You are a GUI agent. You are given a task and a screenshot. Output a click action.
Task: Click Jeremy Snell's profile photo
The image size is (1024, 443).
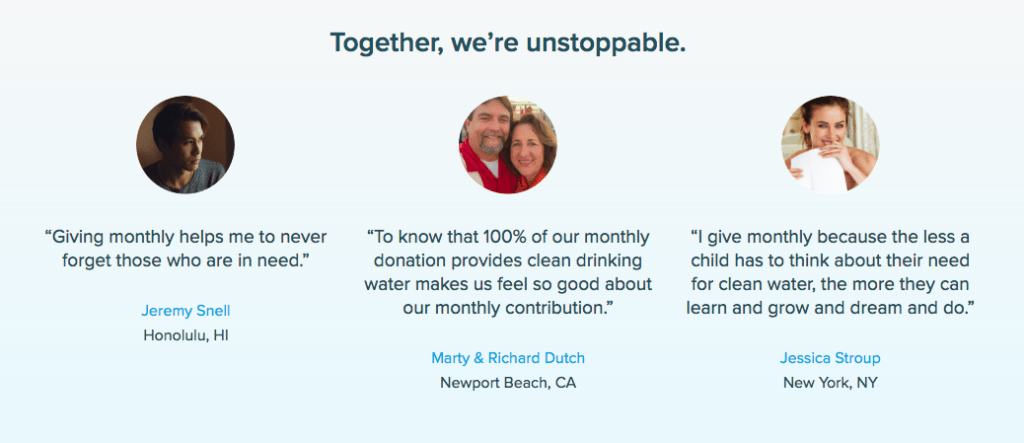185,144
